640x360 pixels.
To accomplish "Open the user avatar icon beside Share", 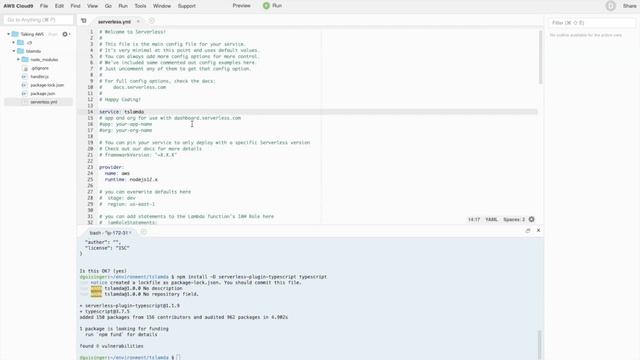I will (x=611, y=6).
